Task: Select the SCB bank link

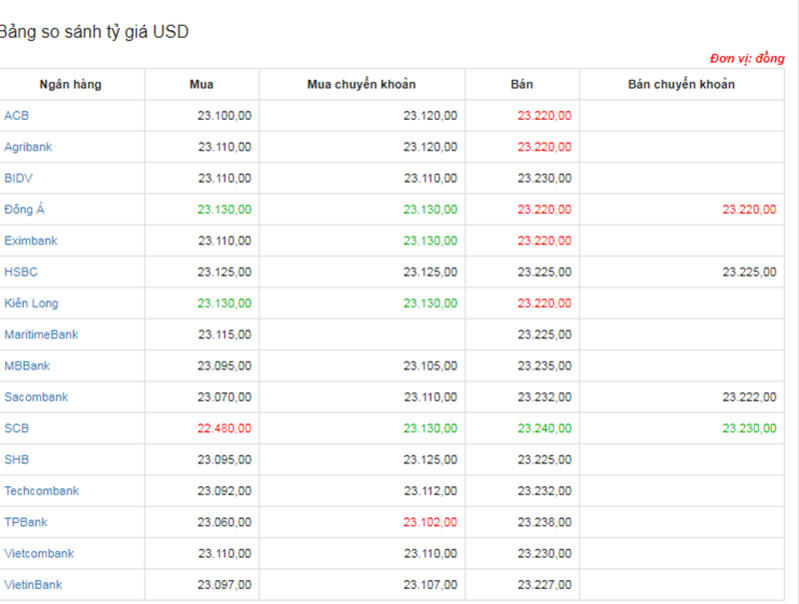Action: 17,428
